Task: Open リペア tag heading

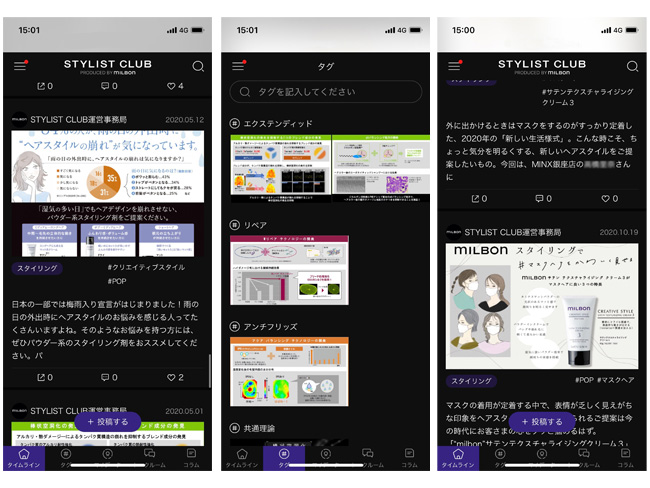Action: point(255,225)
